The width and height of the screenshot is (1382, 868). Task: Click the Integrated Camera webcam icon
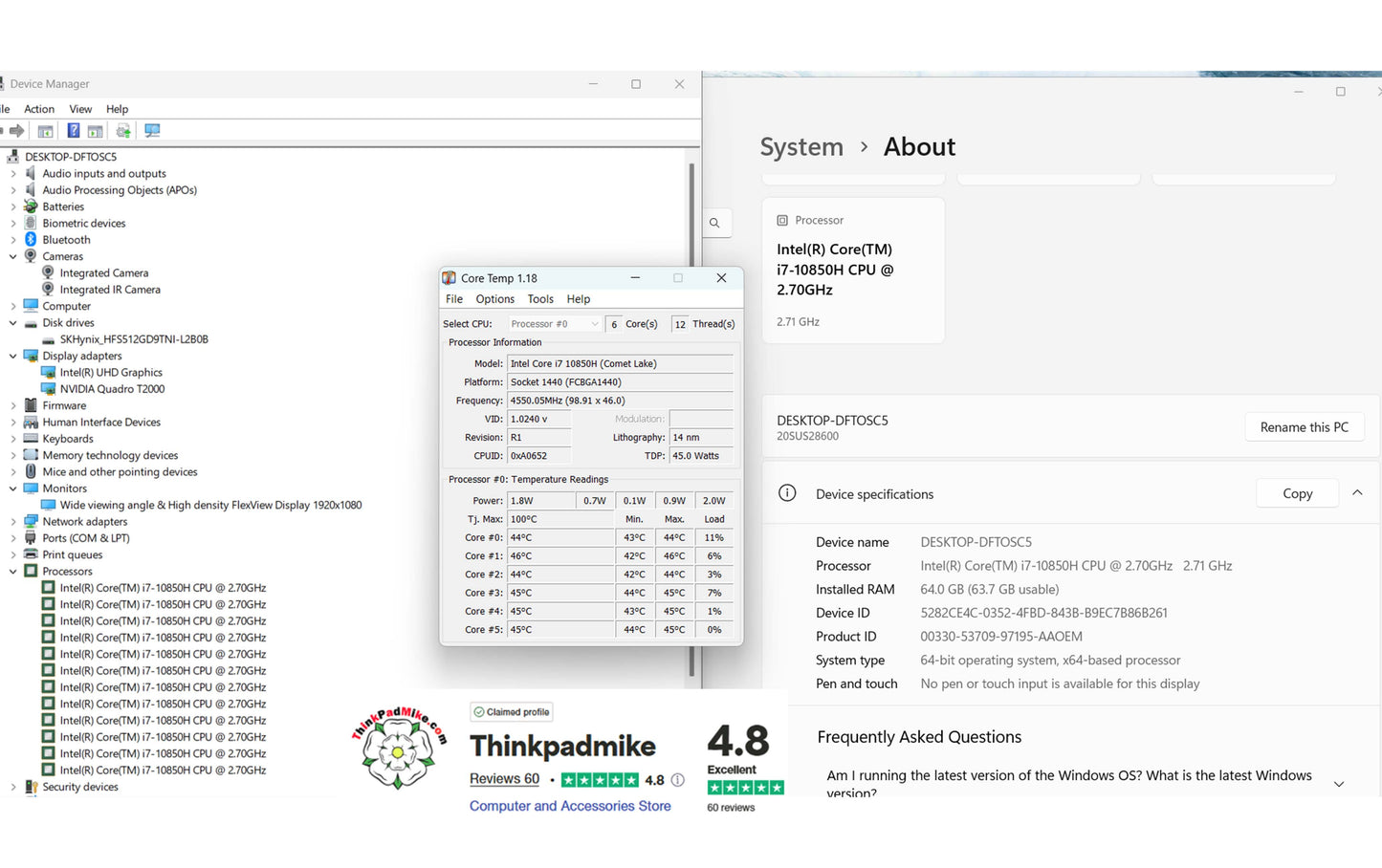tap(48, 273)
